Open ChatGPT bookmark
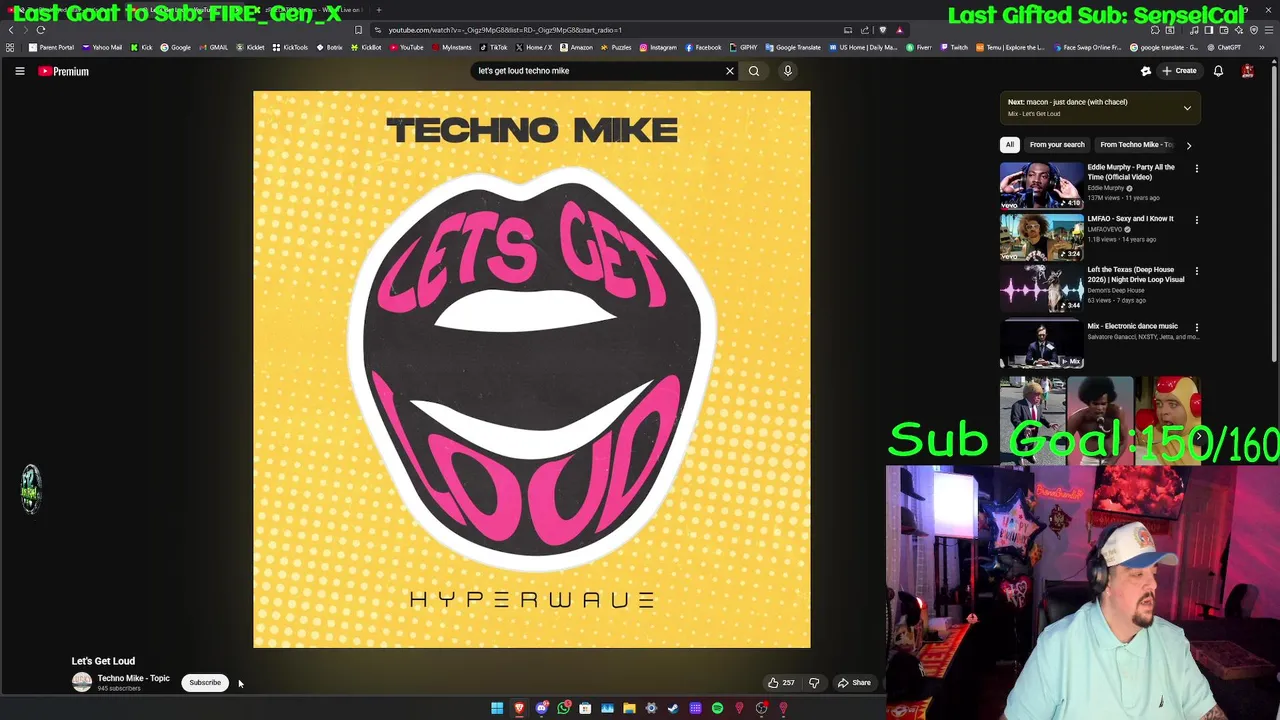1280x720 pixels. point(1224,48)
